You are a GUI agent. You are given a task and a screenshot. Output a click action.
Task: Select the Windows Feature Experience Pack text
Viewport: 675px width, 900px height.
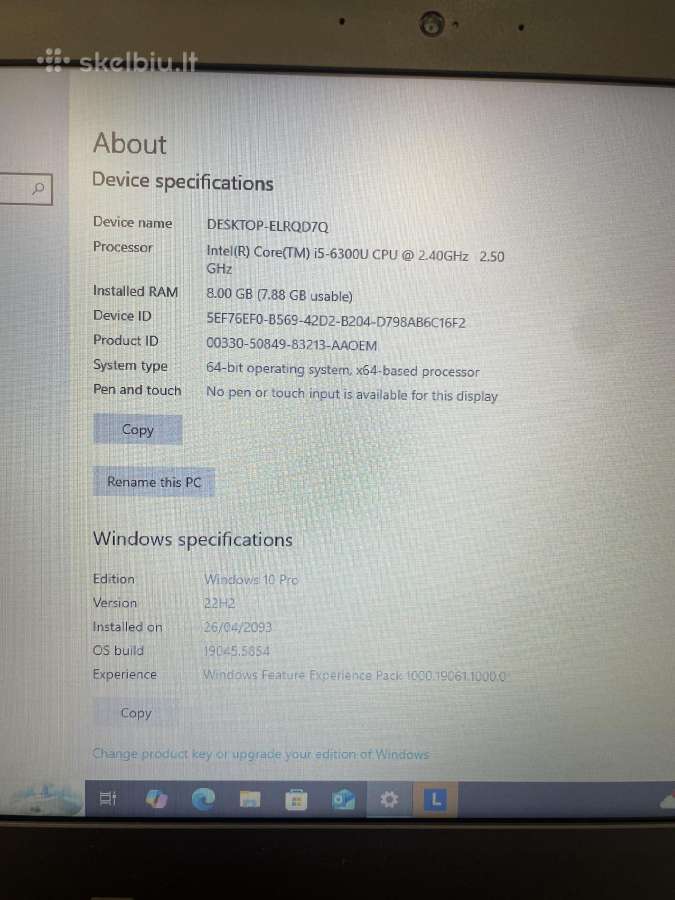pos(354,676)
